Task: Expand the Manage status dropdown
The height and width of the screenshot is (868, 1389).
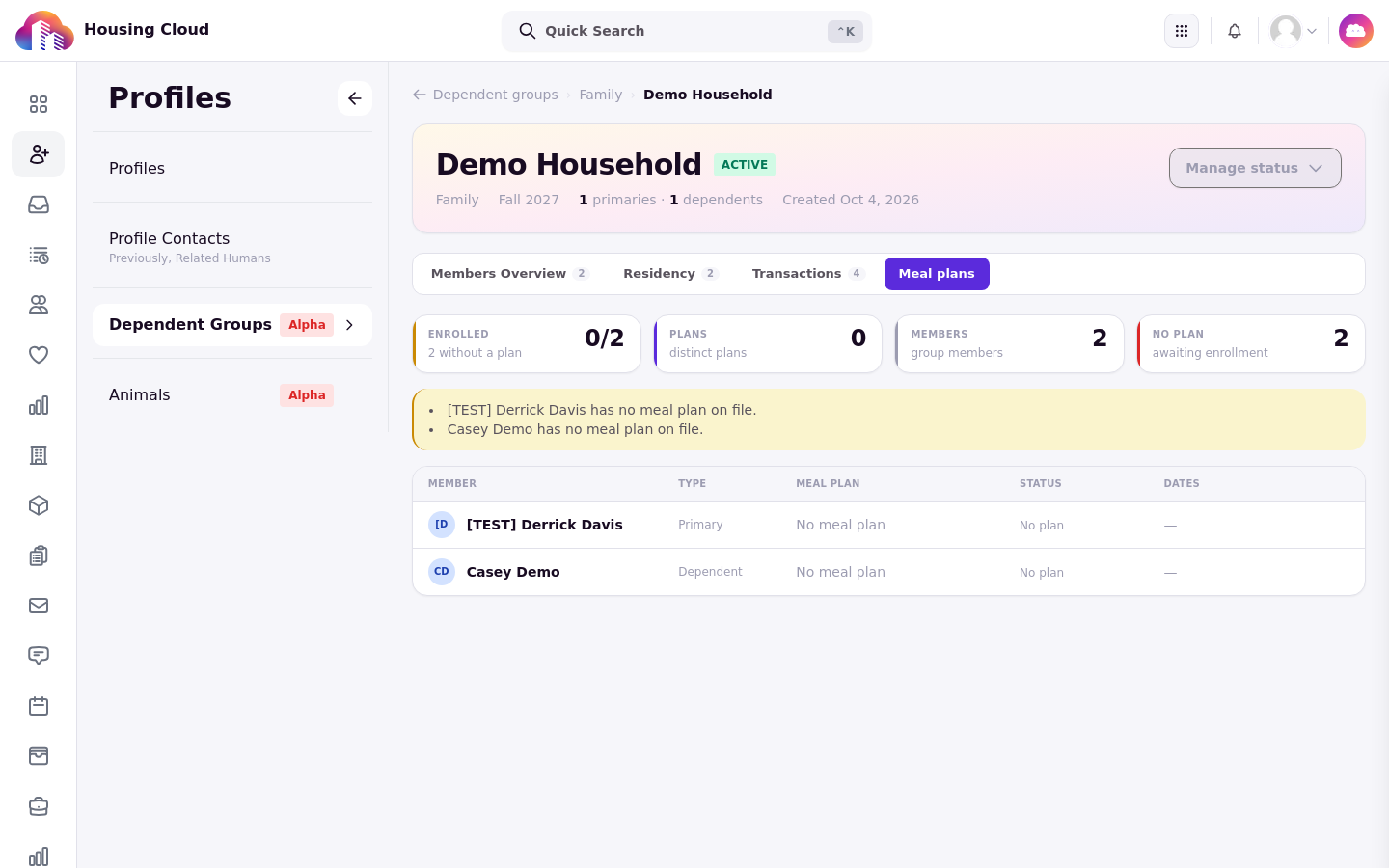Action: (x=1255, y=168)
